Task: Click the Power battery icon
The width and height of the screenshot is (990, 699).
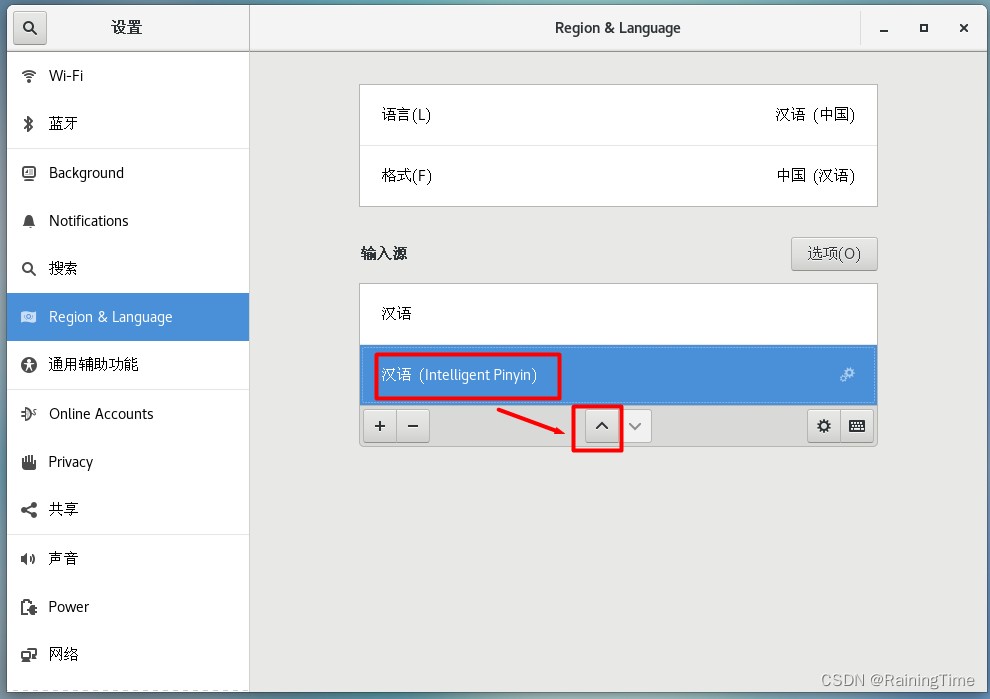Action: pyautogui.click(x=28, y=607)
